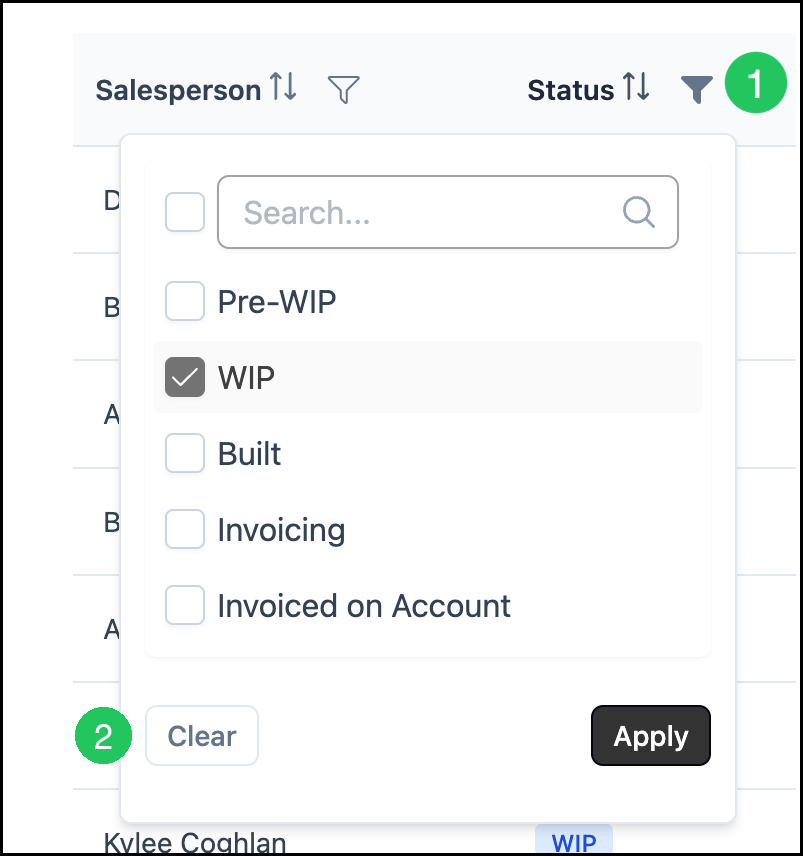This screenshot has width=803, height=856.
Task: Click the WIP status tag on Kylee Coghlan's row
Action: pyautogui.click(x=574, y=841)
